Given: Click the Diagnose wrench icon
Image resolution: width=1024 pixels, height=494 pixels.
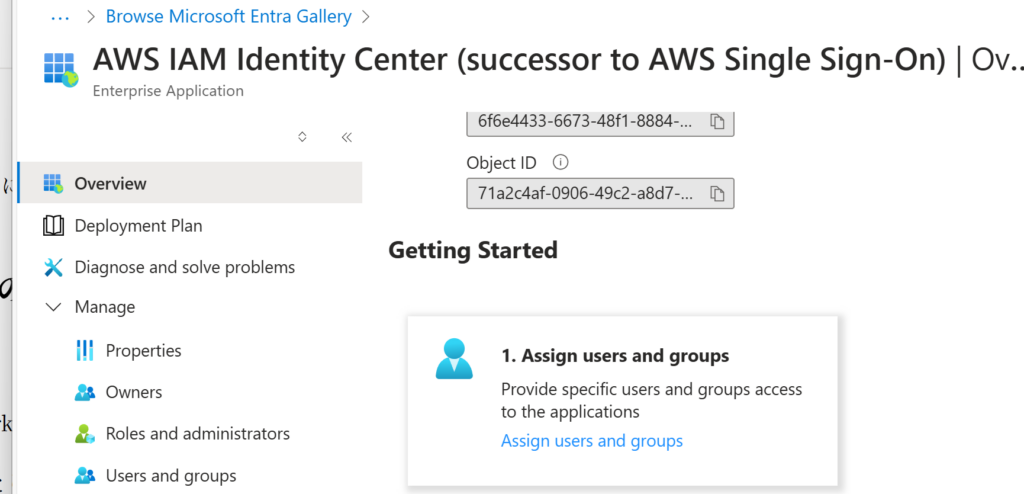Looking at the screenshot, I should 54,267.
